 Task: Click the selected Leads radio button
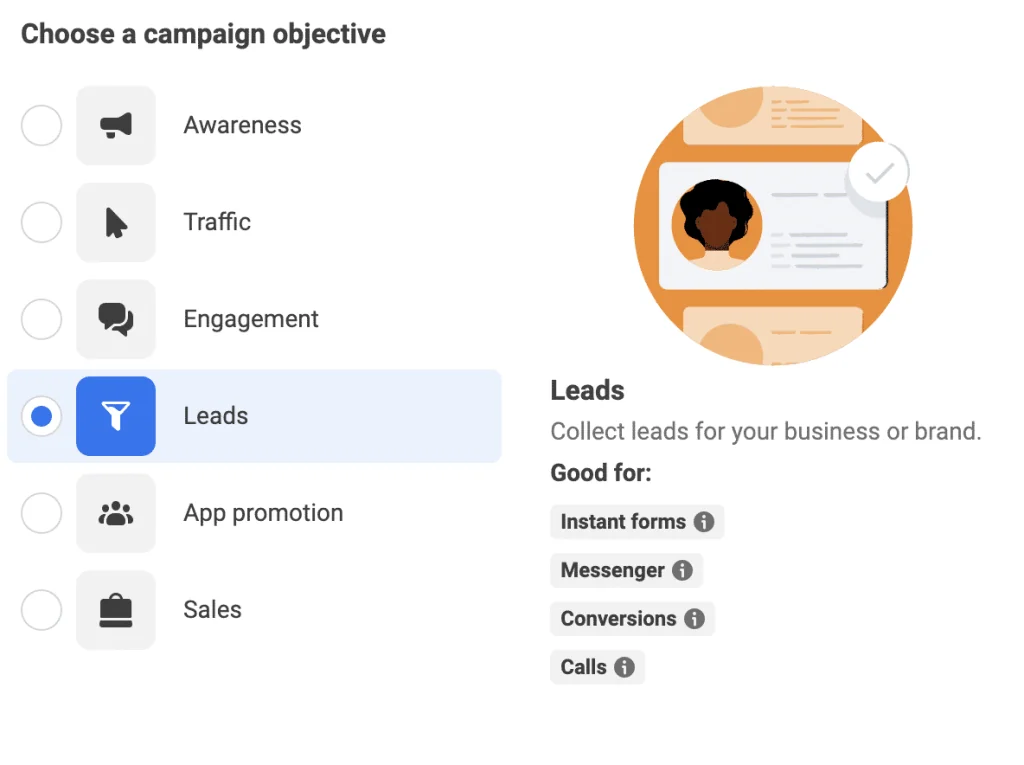click(41, 416)
